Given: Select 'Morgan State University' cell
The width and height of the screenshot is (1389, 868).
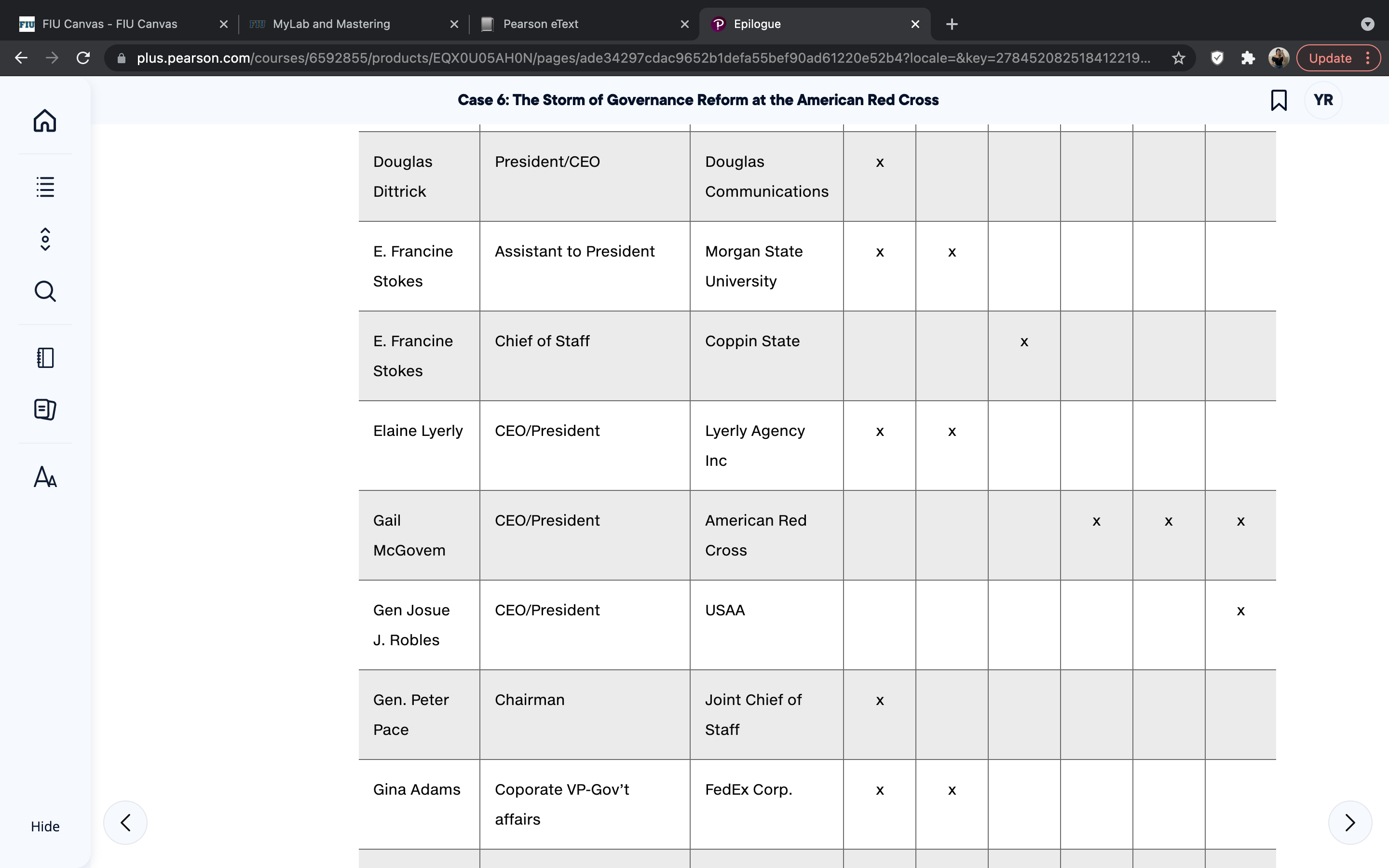Looking at the screenshot, I should (x=766, y=266).
